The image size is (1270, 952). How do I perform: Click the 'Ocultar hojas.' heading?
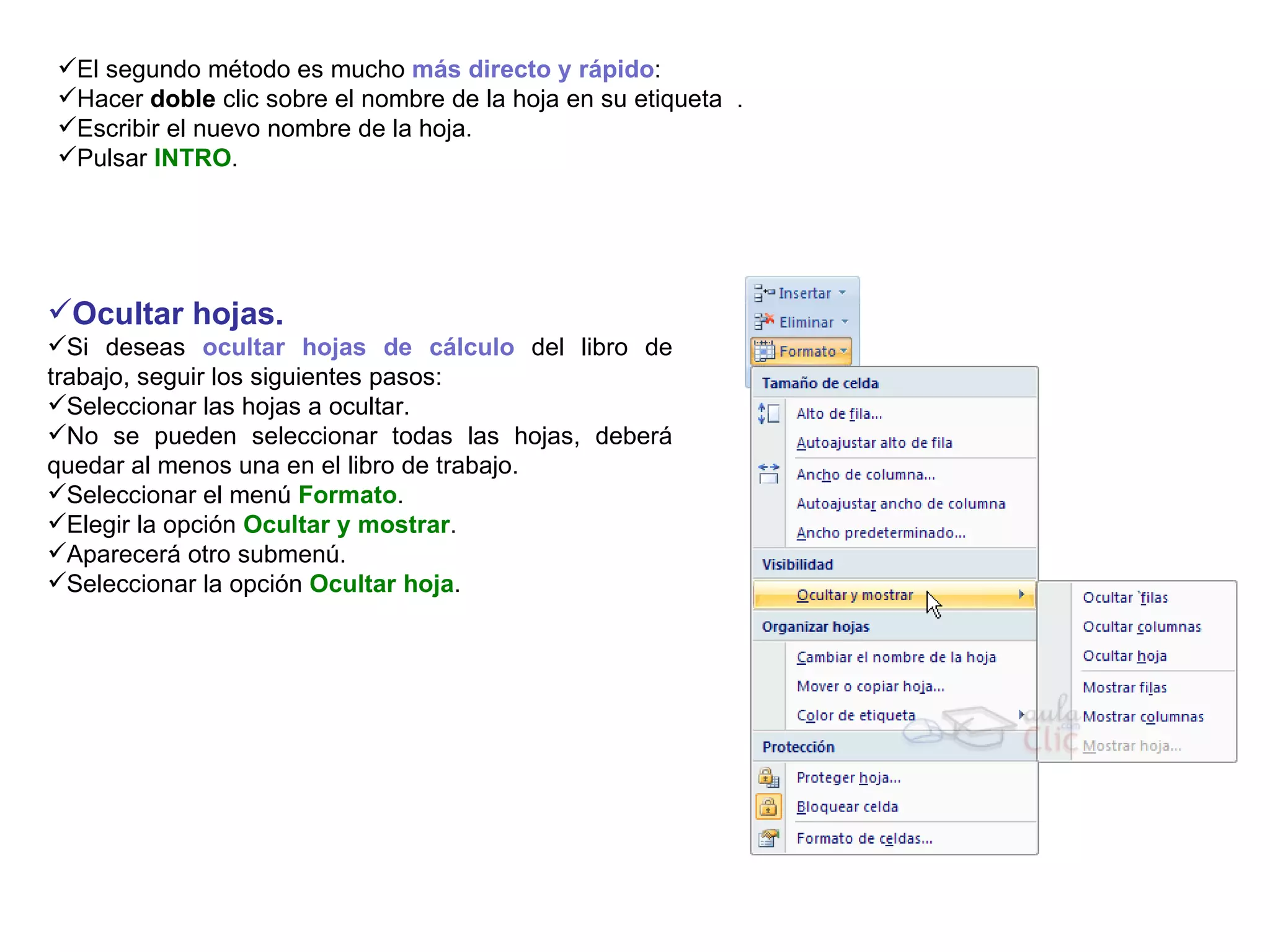(178, 313)
